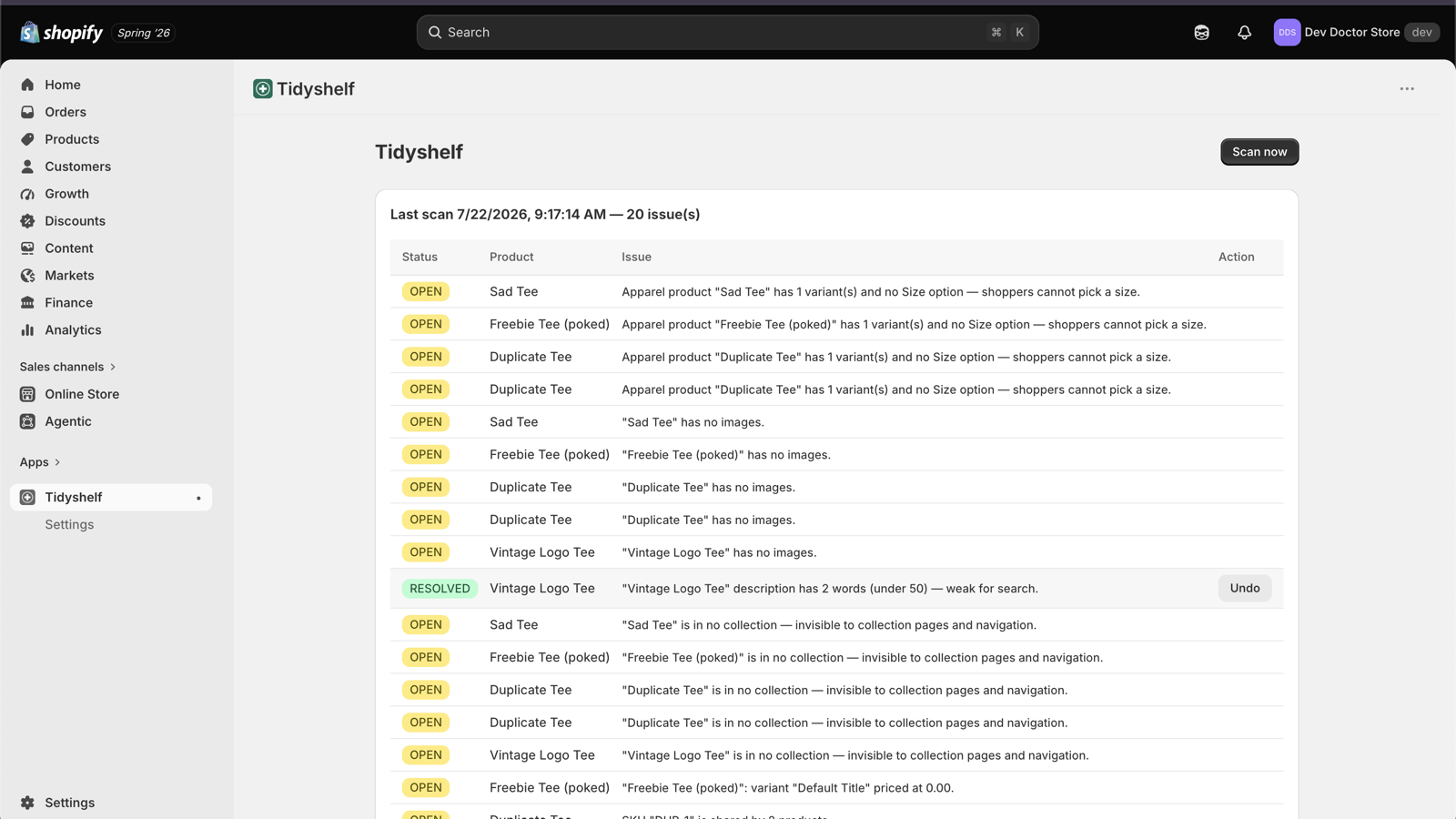Image resolution: width=1456 pixels, height=819 pixels.
Task: Click the Product column header
Action: (511, 258)
